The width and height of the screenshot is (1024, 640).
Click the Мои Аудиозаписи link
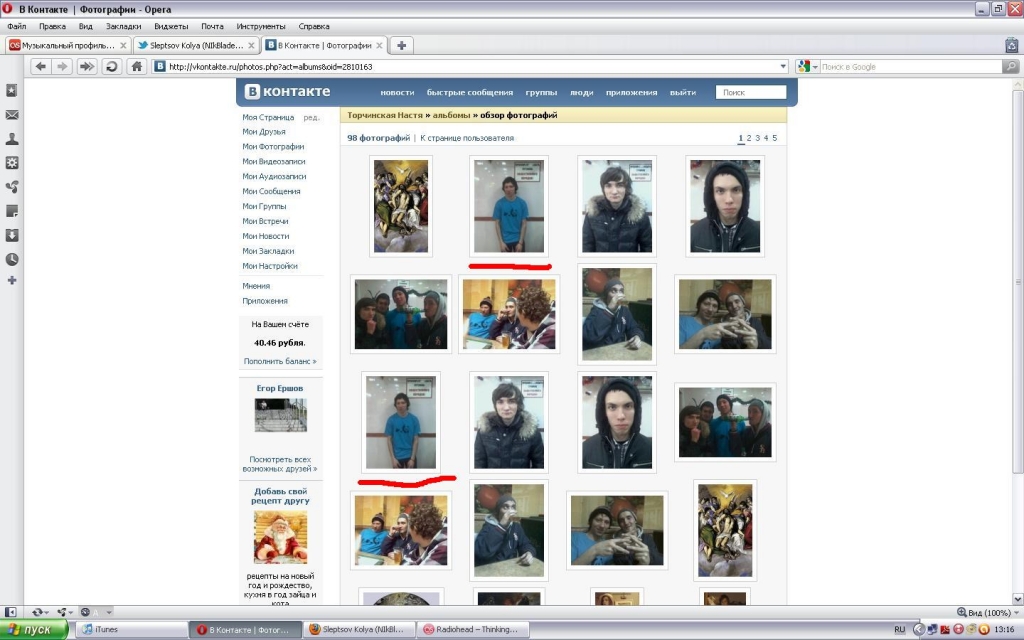[x=274, y=176]
